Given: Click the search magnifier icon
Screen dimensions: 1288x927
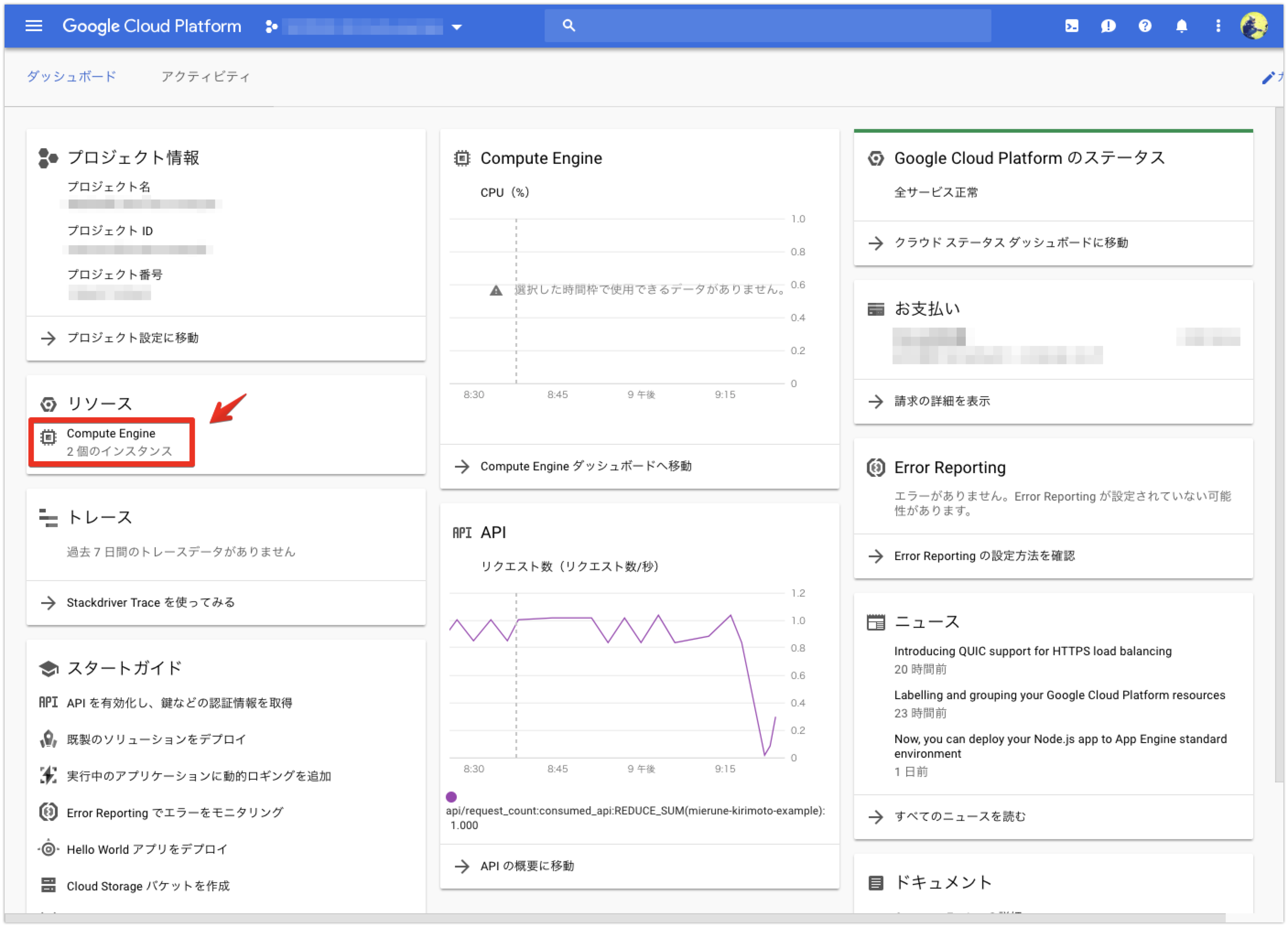Looking at the screenshot, I should click(x=568, y=26).
